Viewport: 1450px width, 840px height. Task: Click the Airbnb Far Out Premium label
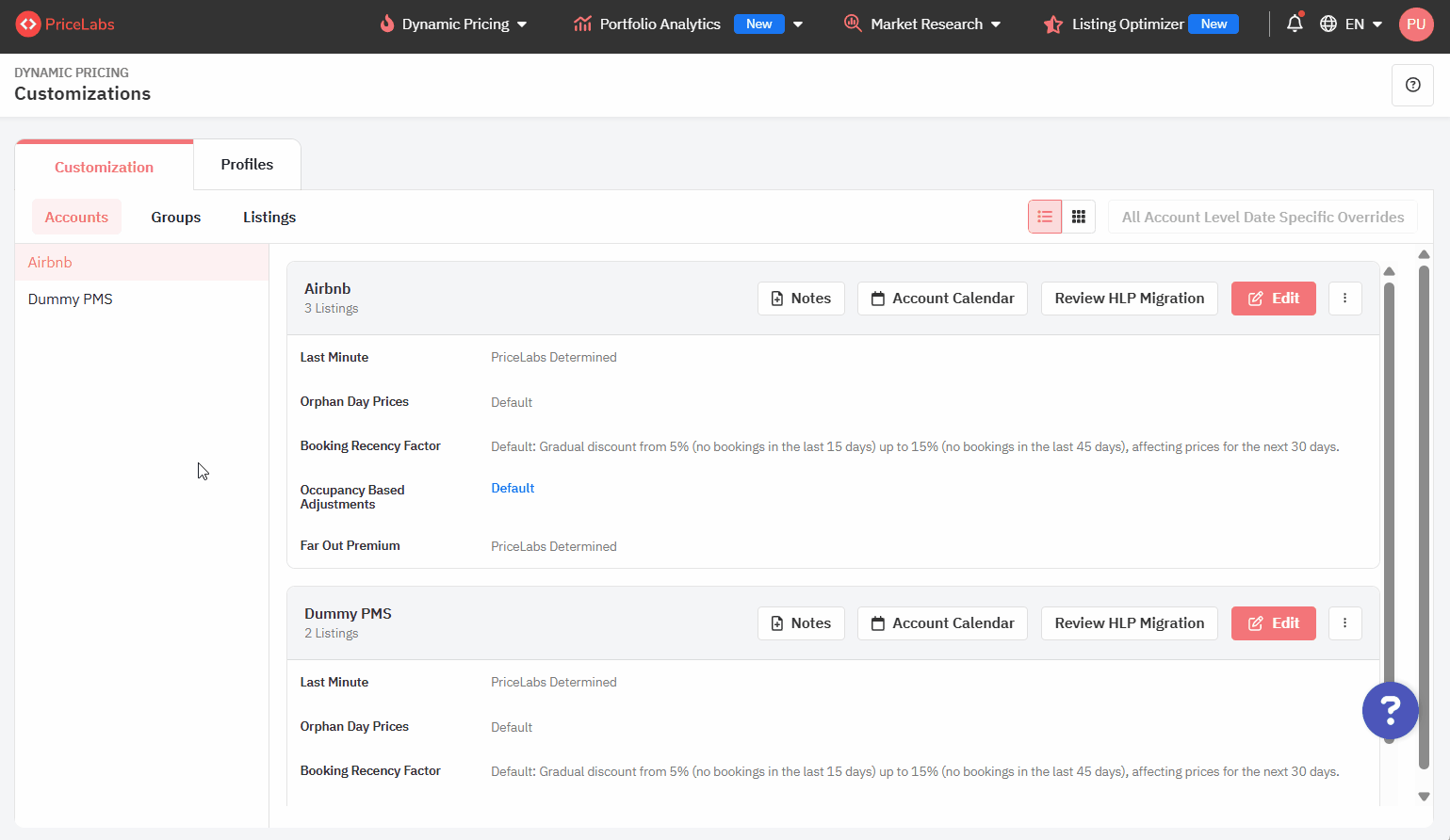350,545
